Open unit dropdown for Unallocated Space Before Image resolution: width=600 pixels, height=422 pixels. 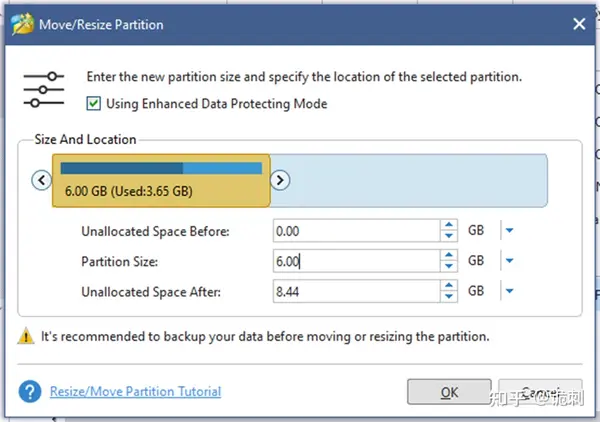(x=509, y=230)
